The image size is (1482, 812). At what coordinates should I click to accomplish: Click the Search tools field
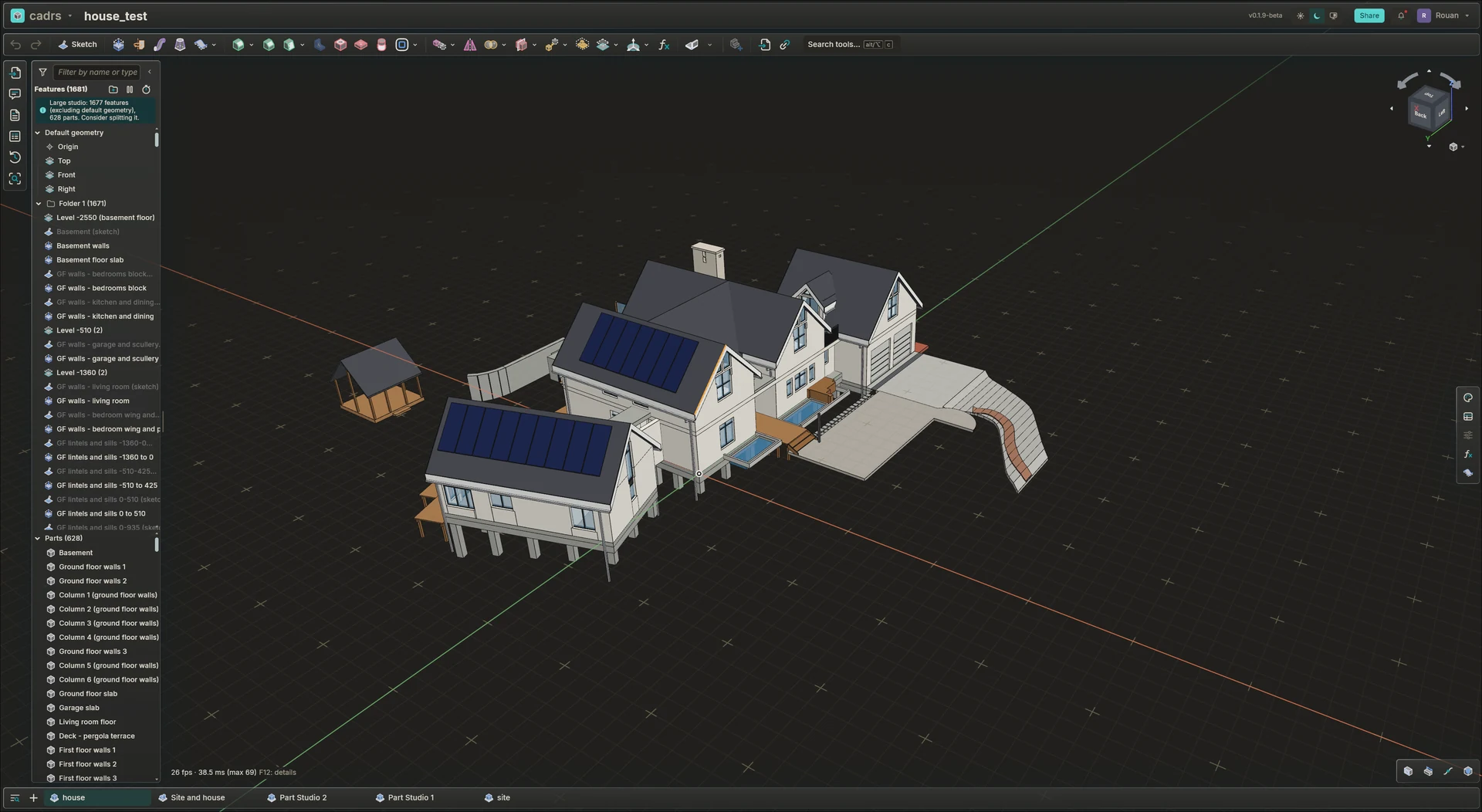coord(850,45)
